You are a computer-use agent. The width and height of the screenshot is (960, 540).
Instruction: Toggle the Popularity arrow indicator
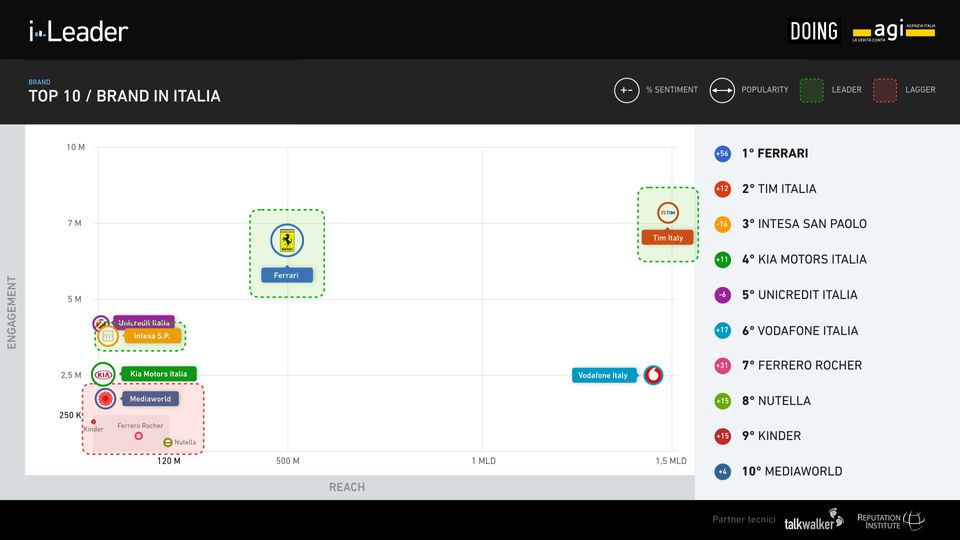pos(722,90)
